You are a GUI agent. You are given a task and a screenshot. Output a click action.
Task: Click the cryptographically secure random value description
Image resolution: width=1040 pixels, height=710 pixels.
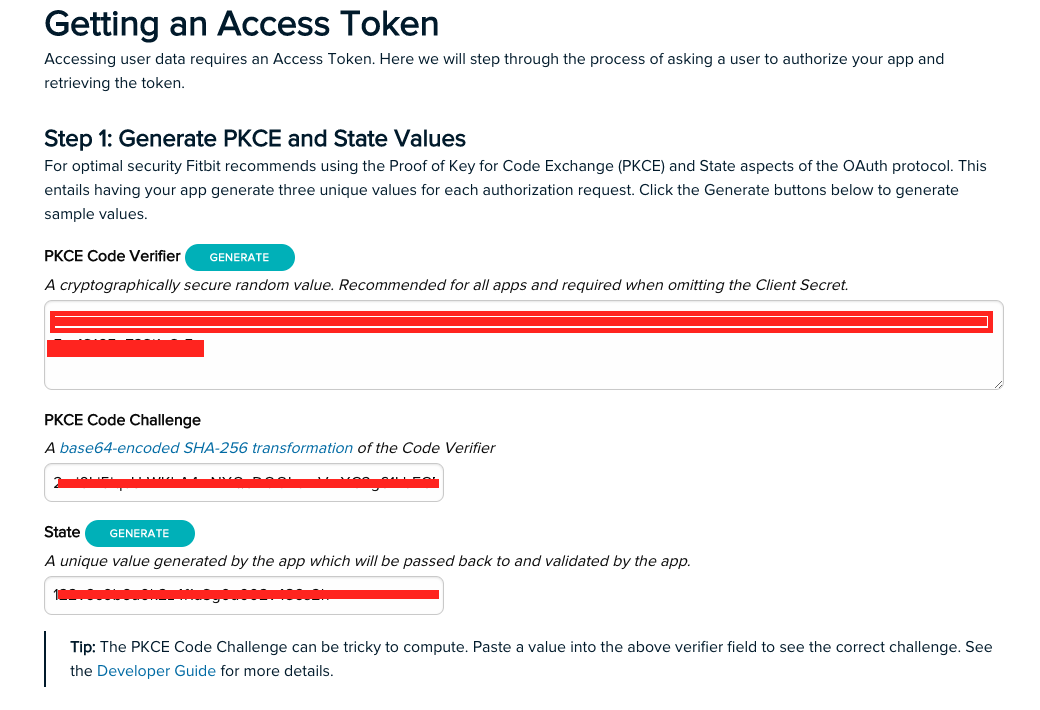(446, 285)
